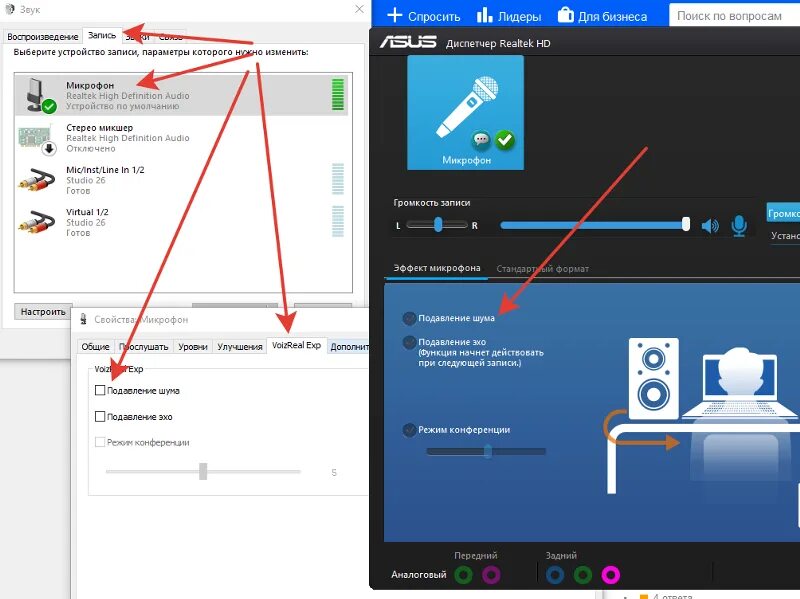Adjust the conference mode slider in Realtek
This screenshot has height=599, width=800.
(x=486, y=452)
